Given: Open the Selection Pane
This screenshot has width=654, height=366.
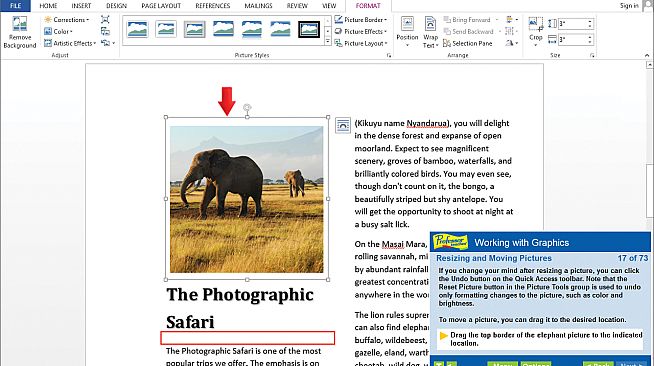Looking at the screenshot, I should tap(467, 43).
